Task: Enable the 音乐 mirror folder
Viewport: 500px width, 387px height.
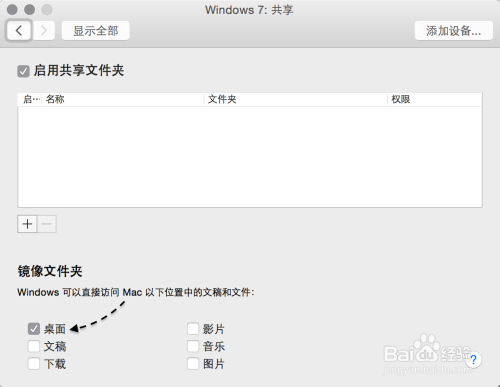Action: (193, 346)
